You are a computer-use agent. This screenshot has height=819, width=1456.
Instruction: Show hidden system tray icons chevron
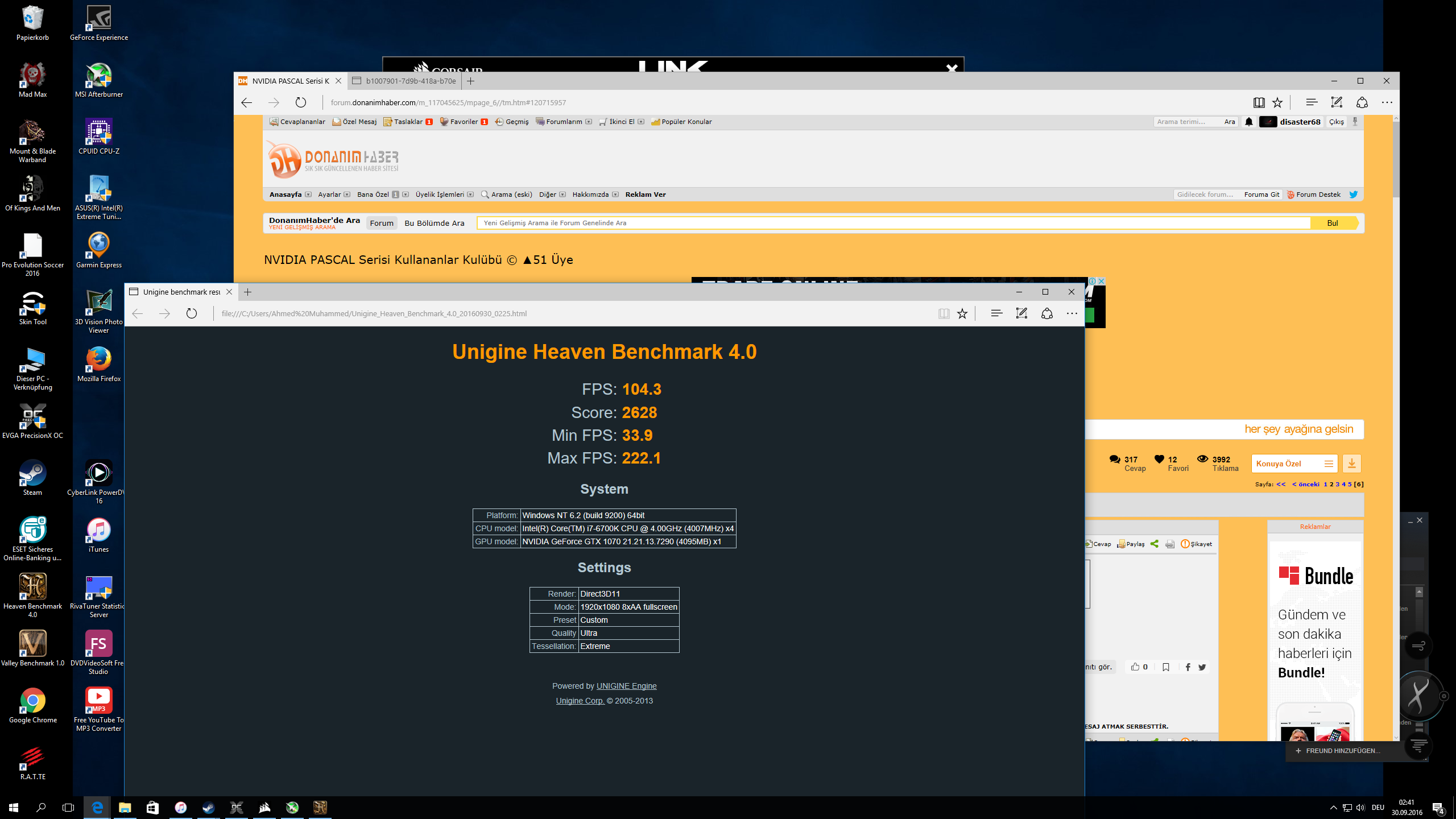point(1334,808)
